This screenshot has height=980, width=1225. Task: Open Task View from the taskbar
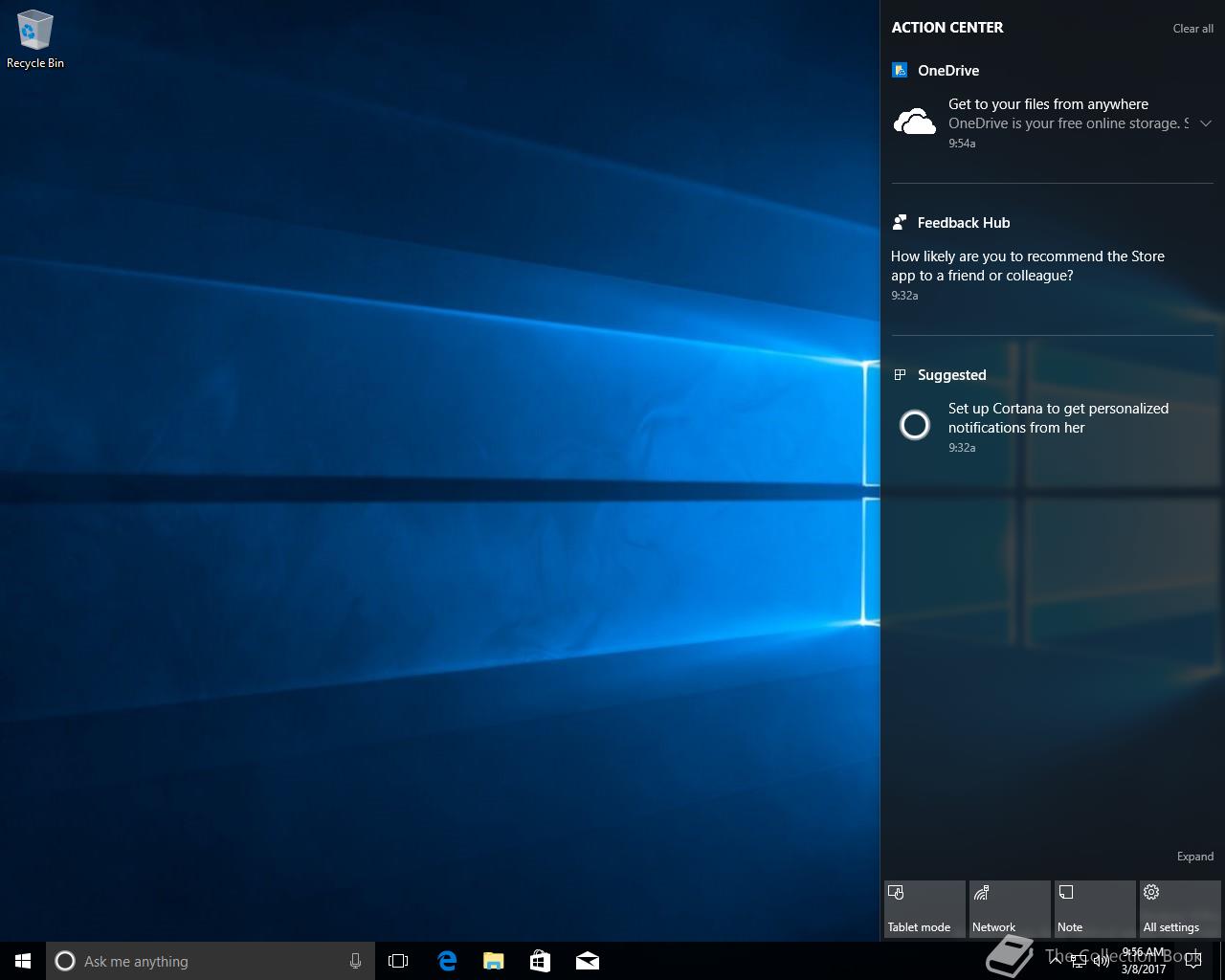pos(398,961)
